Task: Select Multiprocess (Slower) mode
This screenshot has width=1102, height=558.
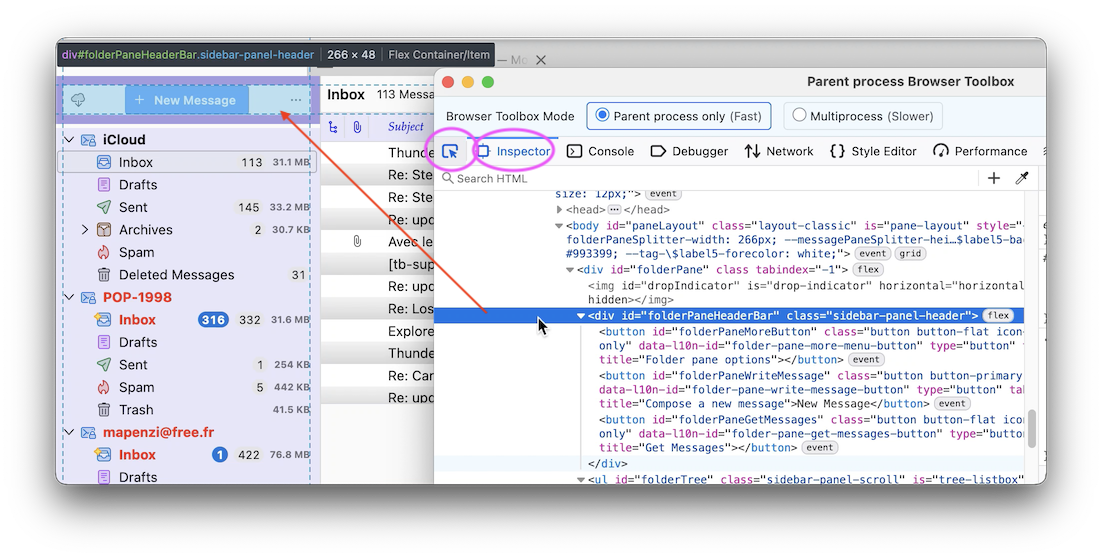Action: click(863, 116)
